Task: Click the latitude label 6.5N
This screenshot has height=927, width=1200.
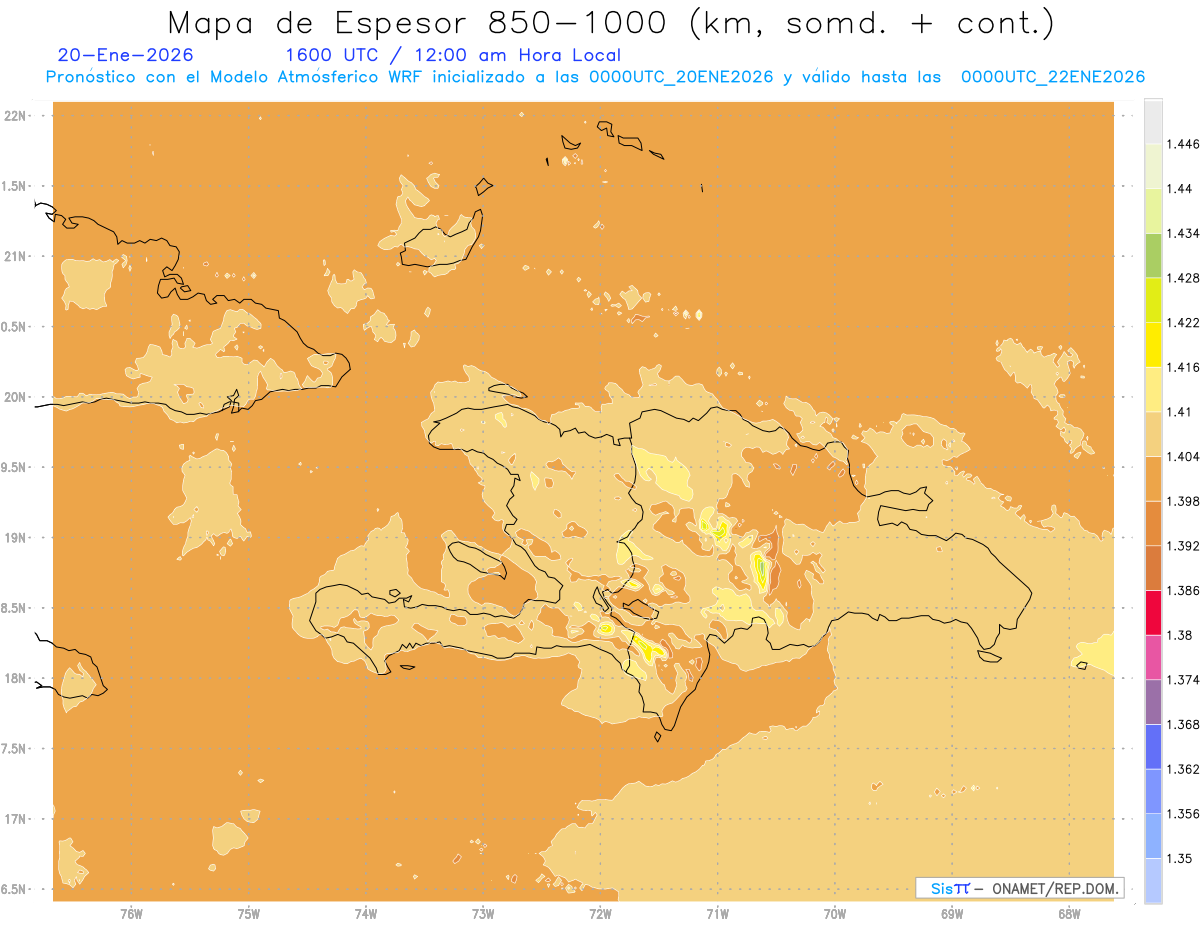Action: (x=15, y=890)
